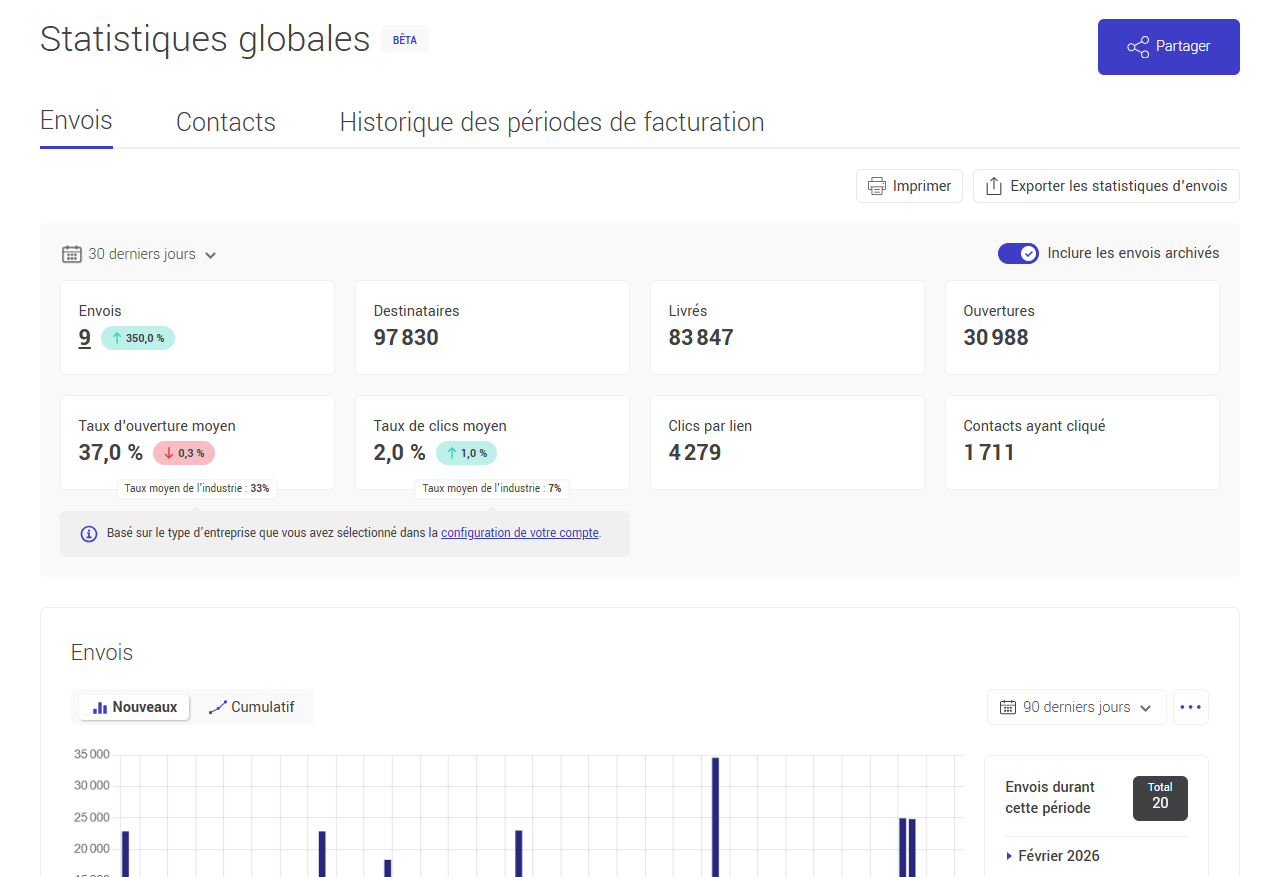The height and width of the screenshot is (877, 1279).
Task: Click Taux moyen de l'industrie : 7% label
Action: [492, 489]
